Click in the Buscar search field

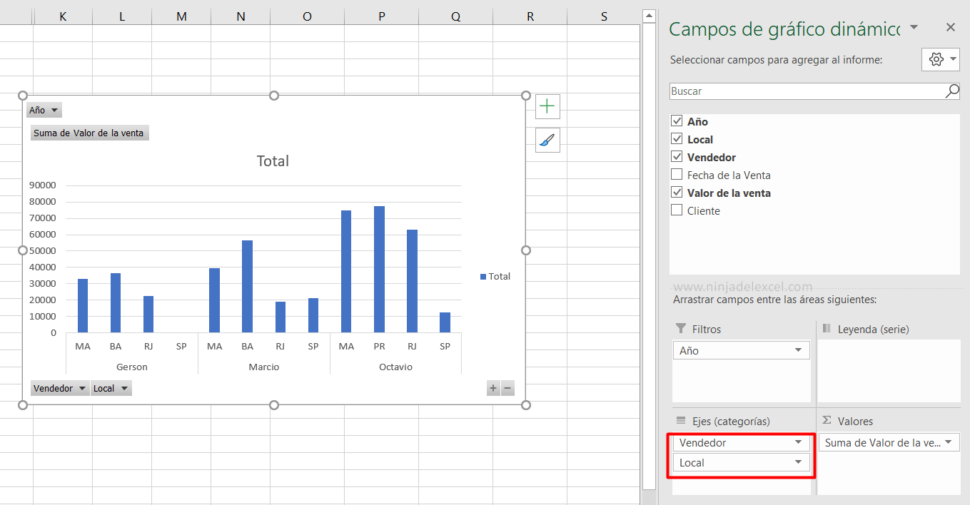[x=805, y=91]
